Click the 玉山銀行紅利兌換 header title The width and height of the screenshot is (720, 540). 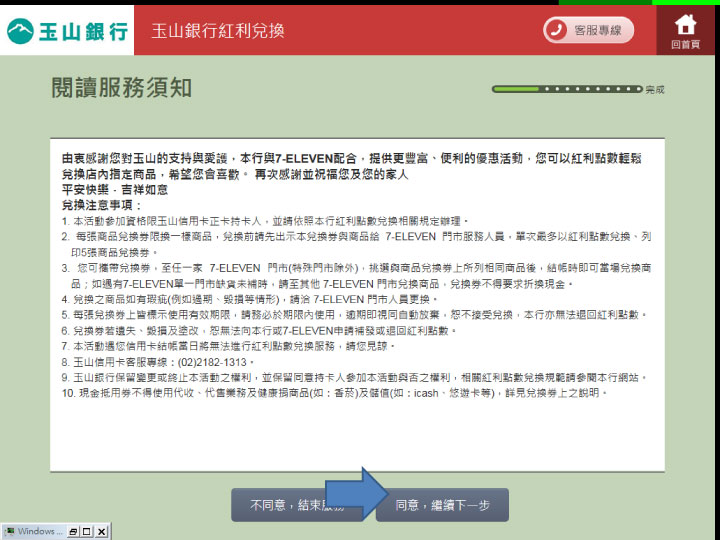(x=218, y=31)
